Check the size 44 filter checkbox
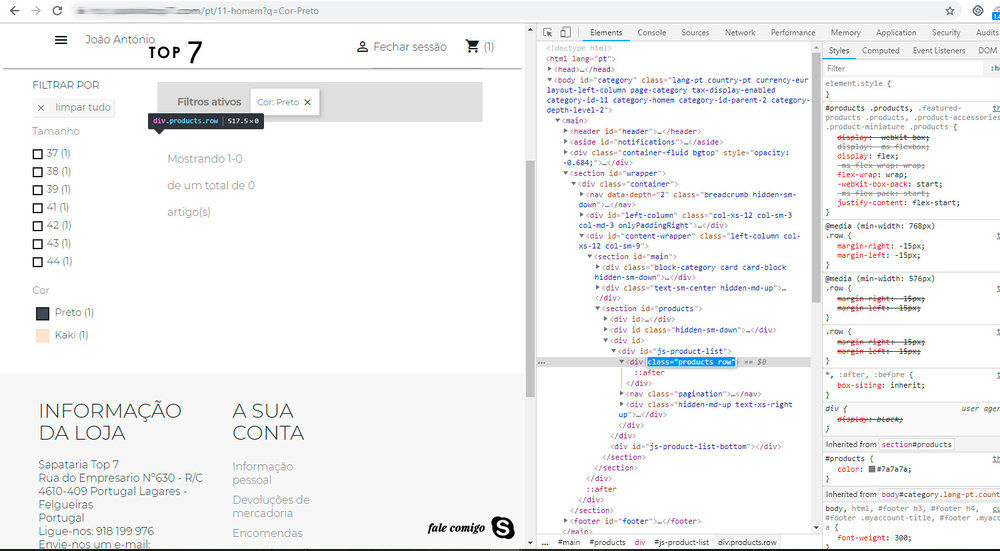The width and height of the screenshot is (1000, 551). [x=38, y=261]
